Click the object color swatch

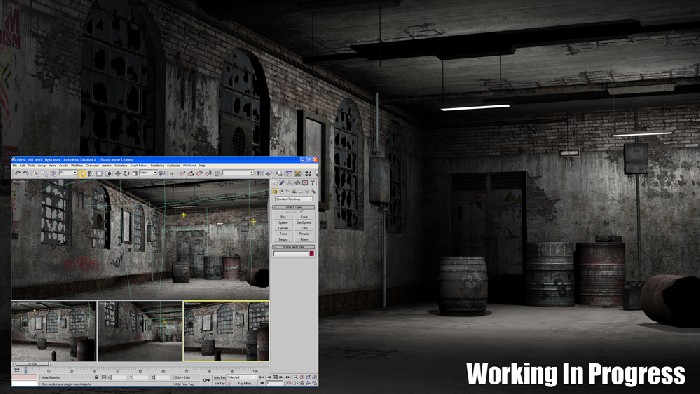click(x=312, y=253)
